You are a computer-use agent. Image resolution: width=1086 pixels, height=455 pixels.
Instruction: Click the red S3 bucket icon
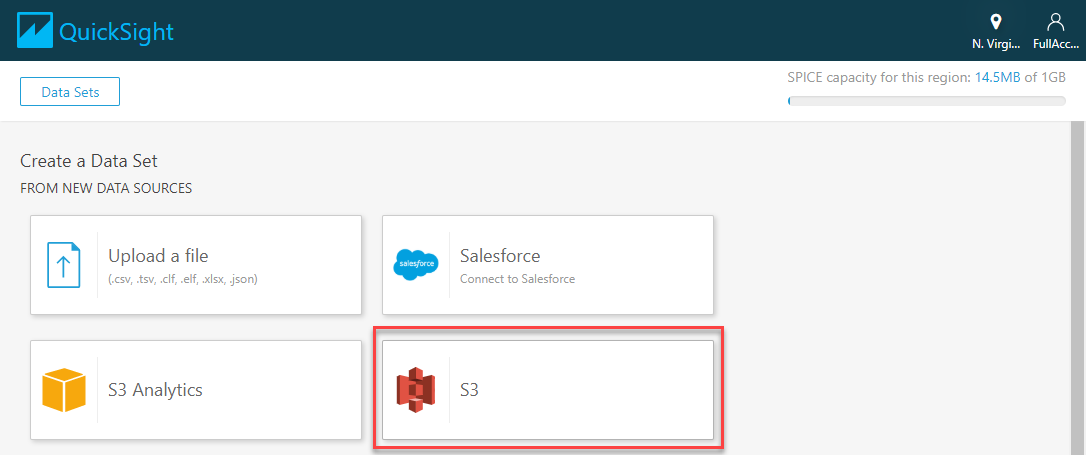click(x=416, y=391)
